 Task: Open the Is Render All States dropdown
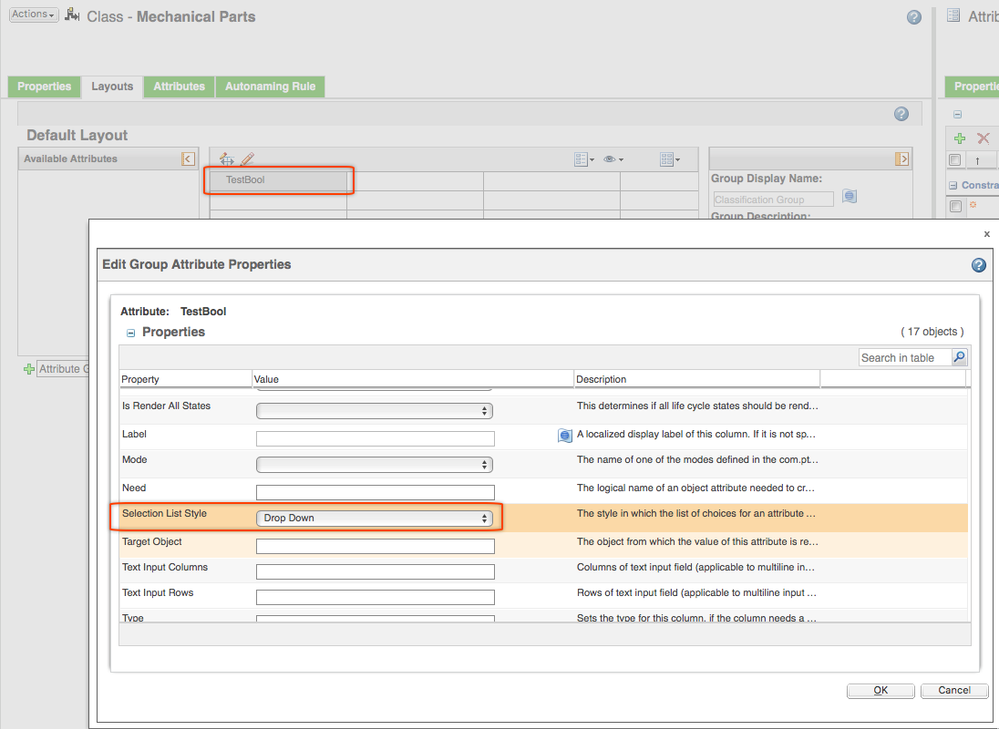(x=374, y=411)
